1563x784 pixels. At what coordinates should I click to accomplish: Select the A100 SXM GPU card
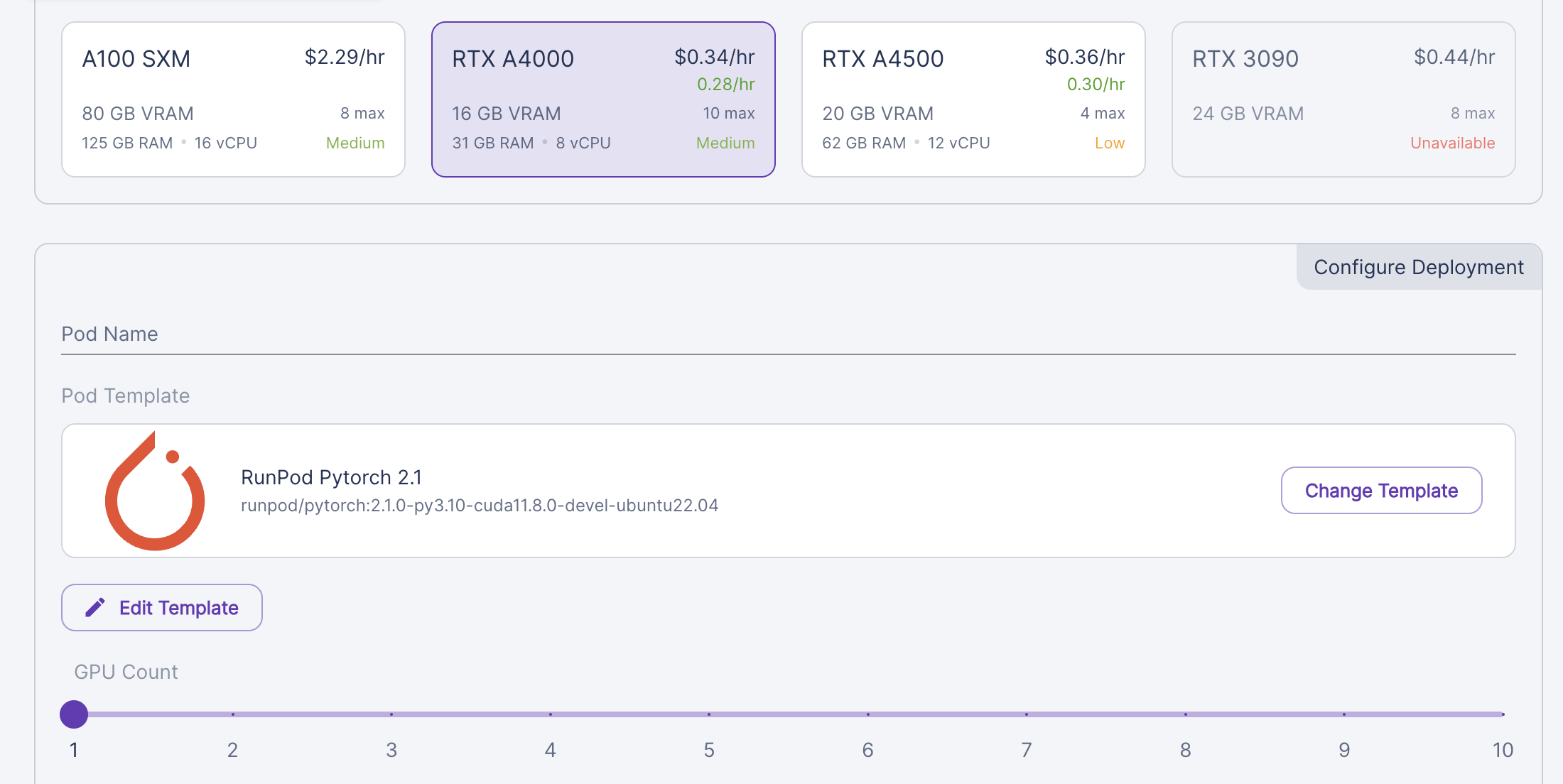click(233, 99)
